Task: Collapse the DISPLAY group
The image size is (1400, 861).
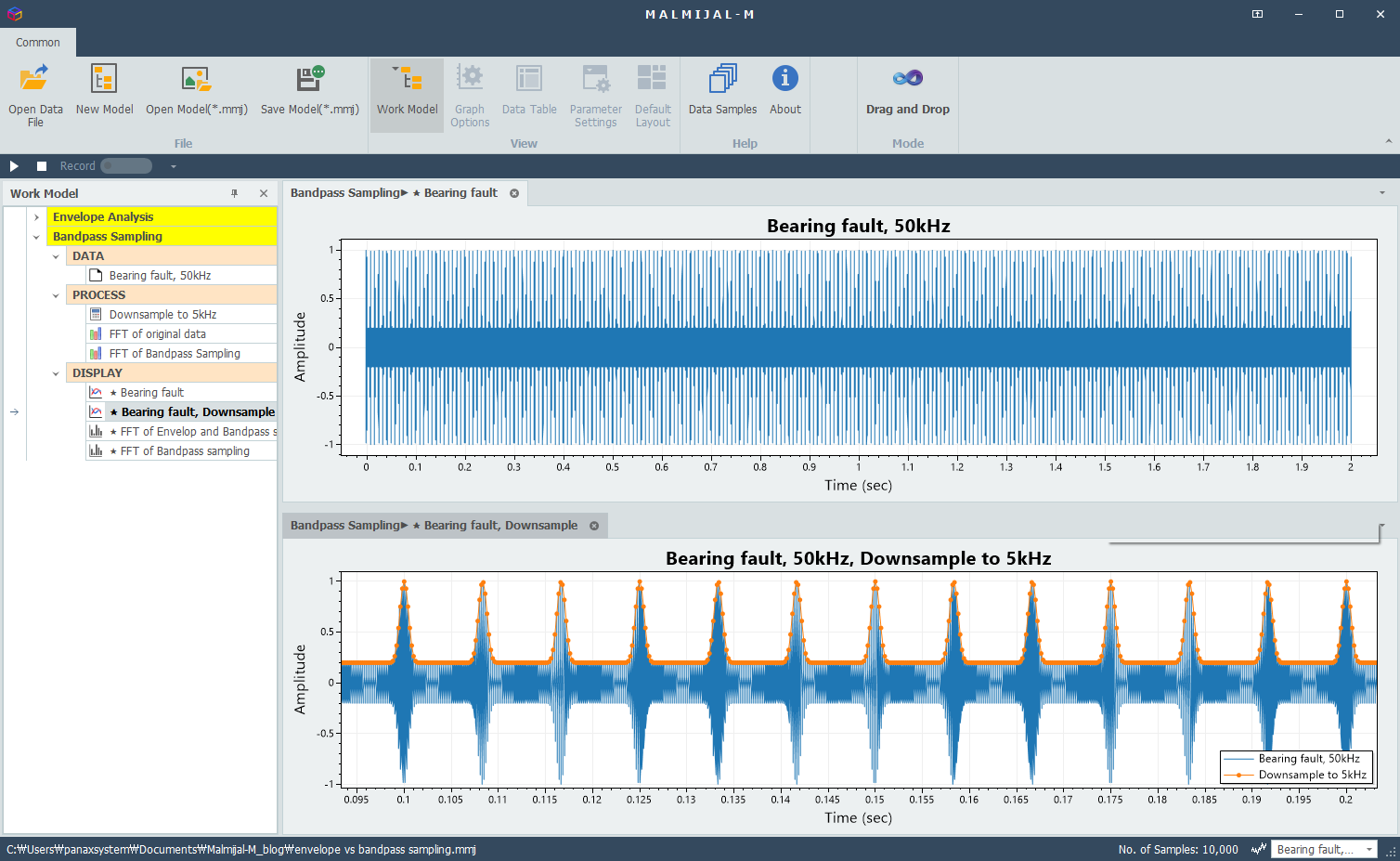Action: pos(56,373)
